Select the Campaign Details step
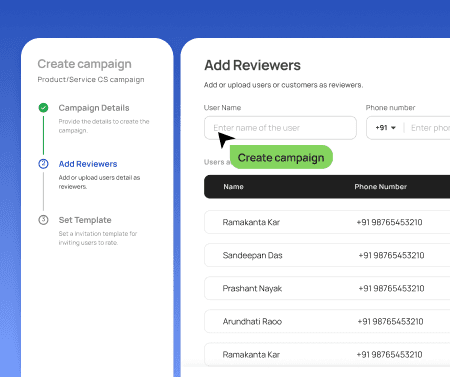This screenshot has height=377, width=450. pos(94,108)
